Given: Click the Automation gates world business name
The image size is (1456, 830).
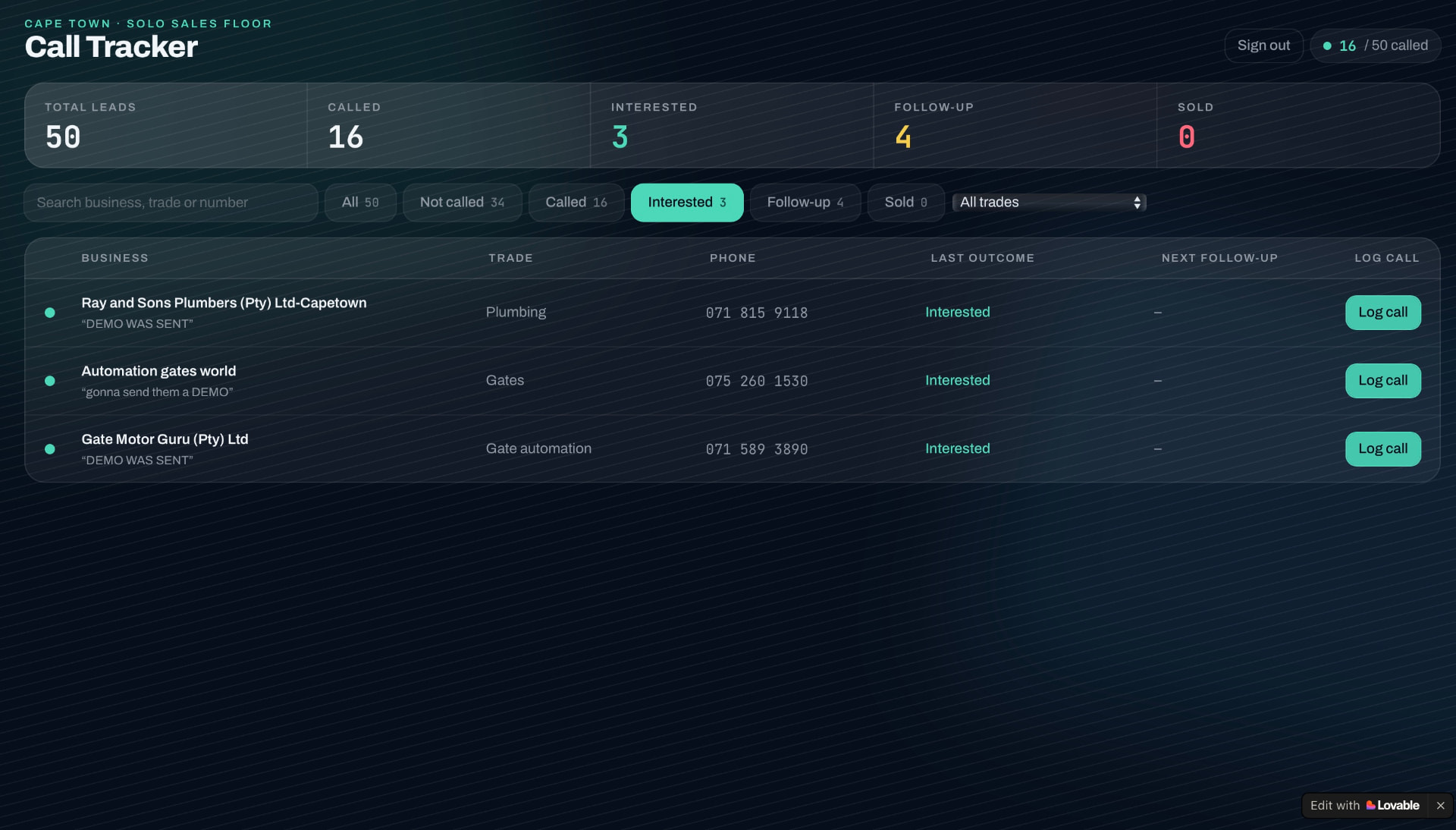Looking at the screenshot, I should pyautogui.click(x=158, y=371).
